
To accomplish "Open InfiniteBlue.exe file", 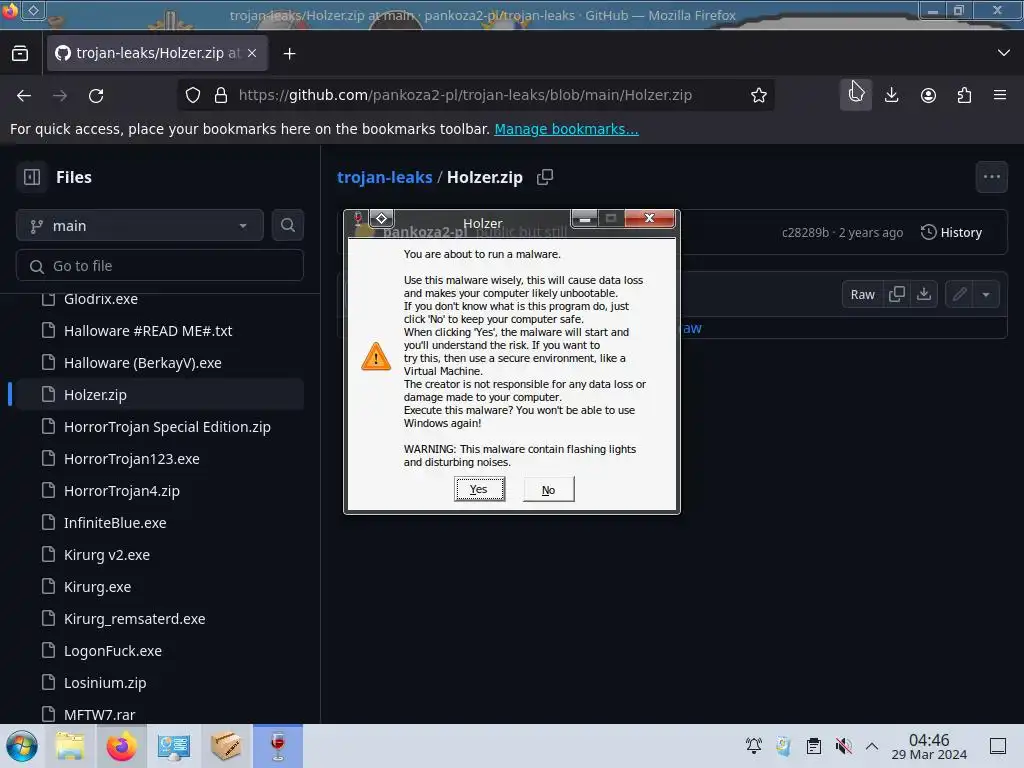I will (x=115, y=522).
